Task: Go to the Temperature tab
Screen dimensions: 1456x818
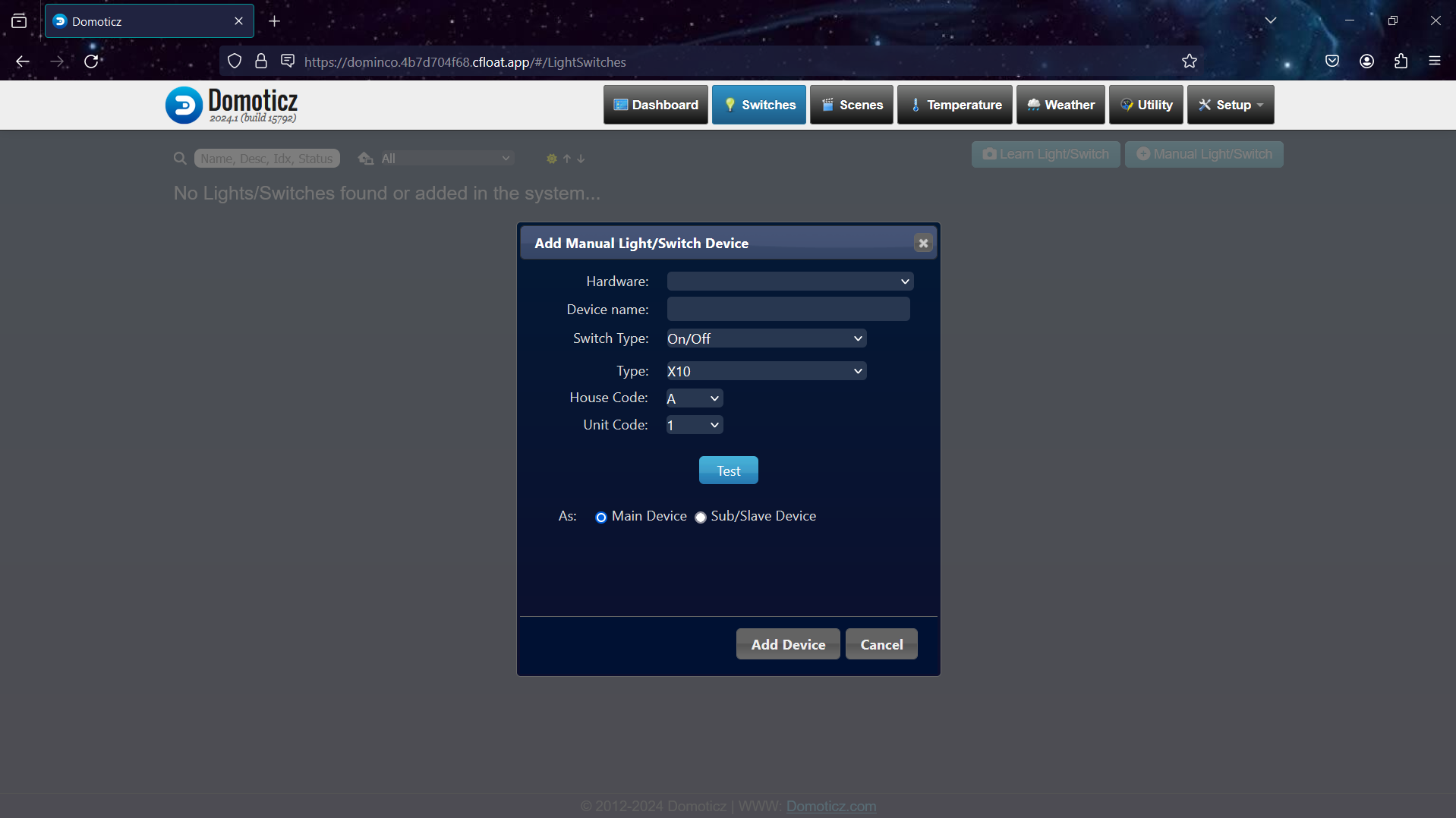Action: click(955, 105)
